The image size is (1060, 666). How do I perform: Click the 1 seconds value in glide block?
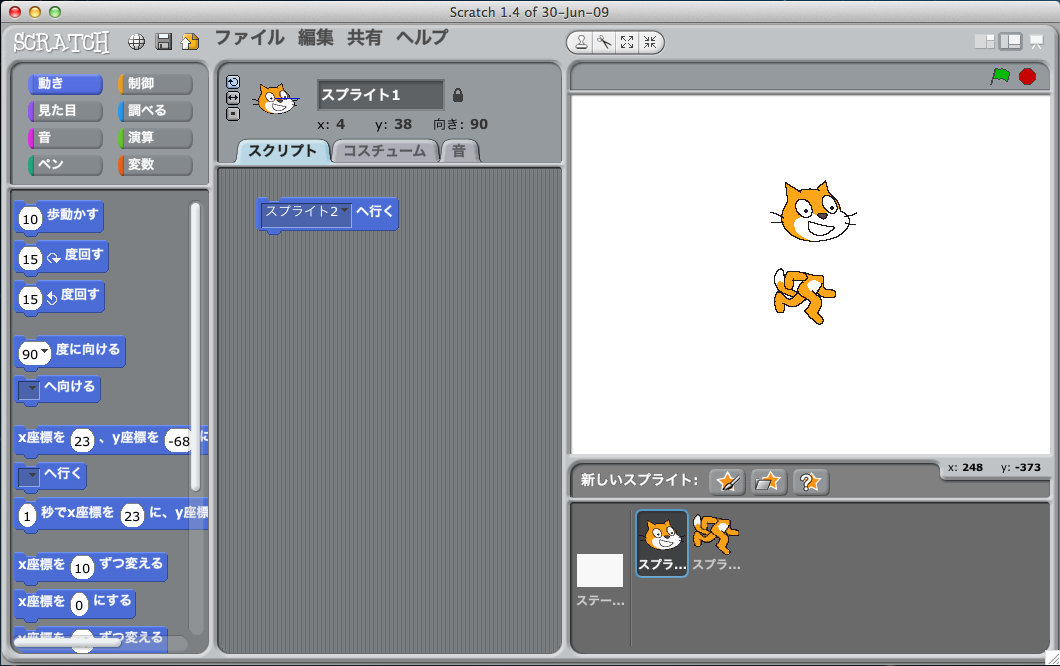[x=27, y=516]
